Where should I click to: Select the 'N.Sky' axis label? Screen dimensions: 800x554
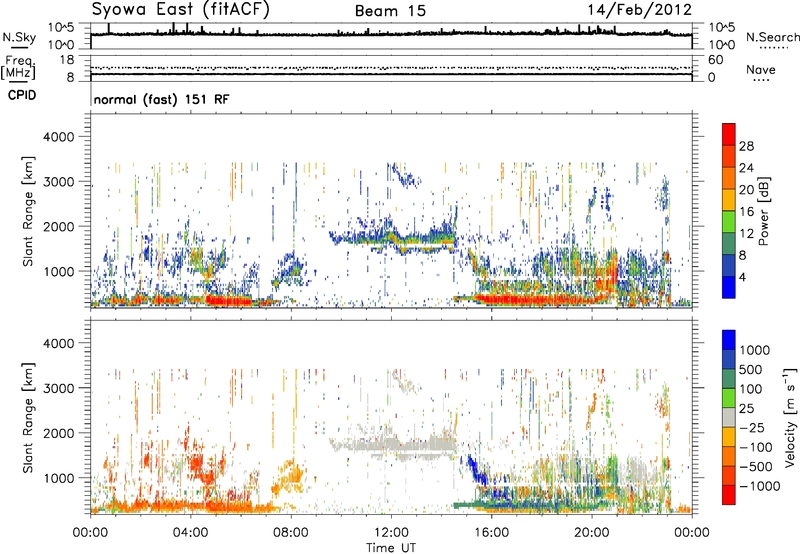coord(19,37)
